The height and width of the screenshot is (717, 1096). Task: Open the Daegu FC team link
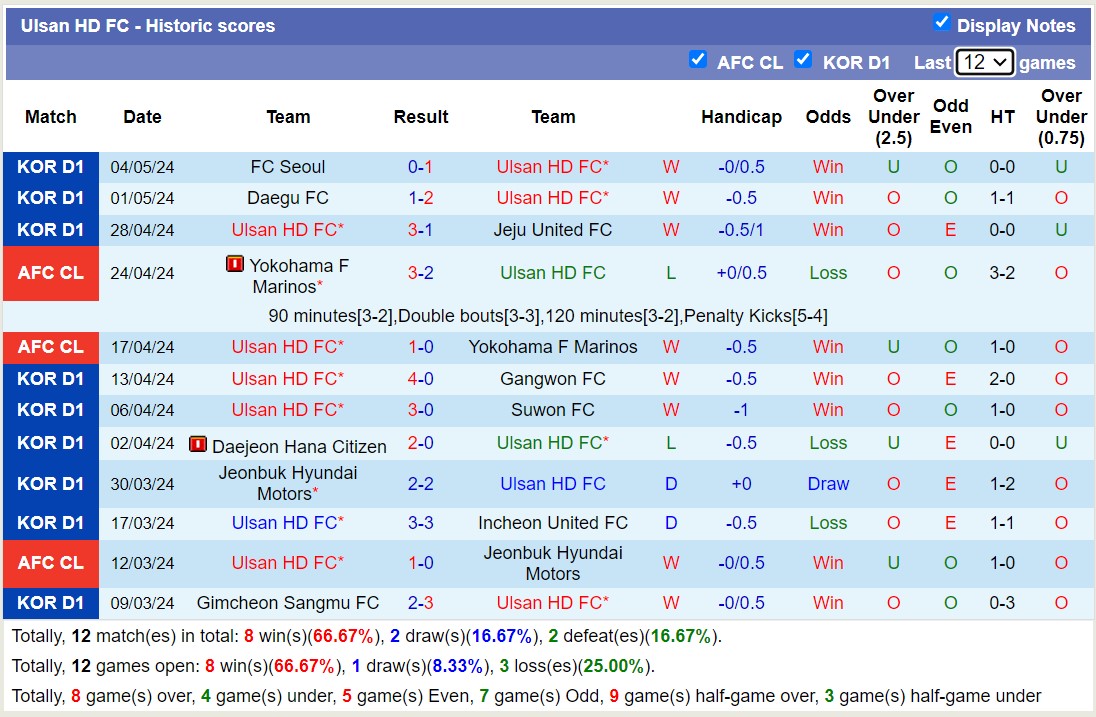coord(288,198)
